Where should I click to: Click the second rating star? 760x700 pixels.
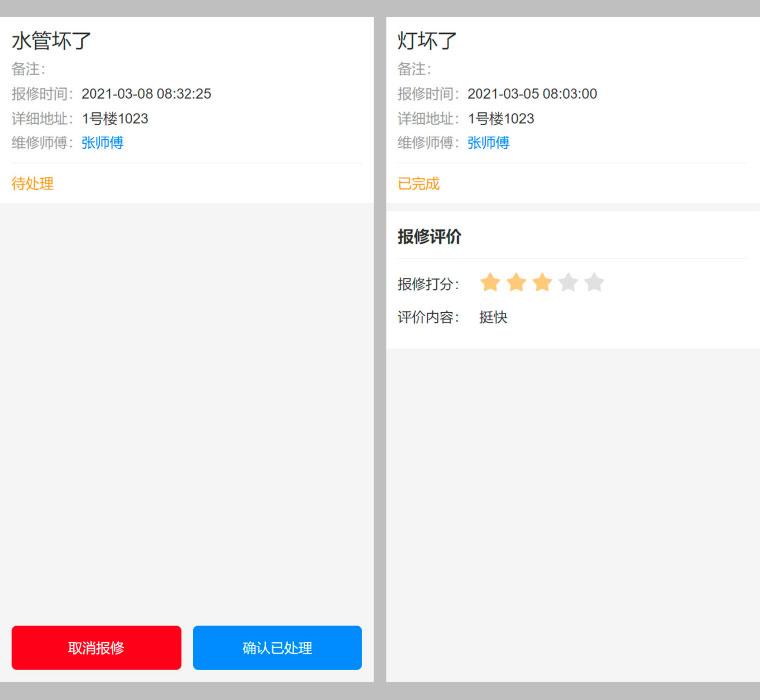tap(516, 282)
